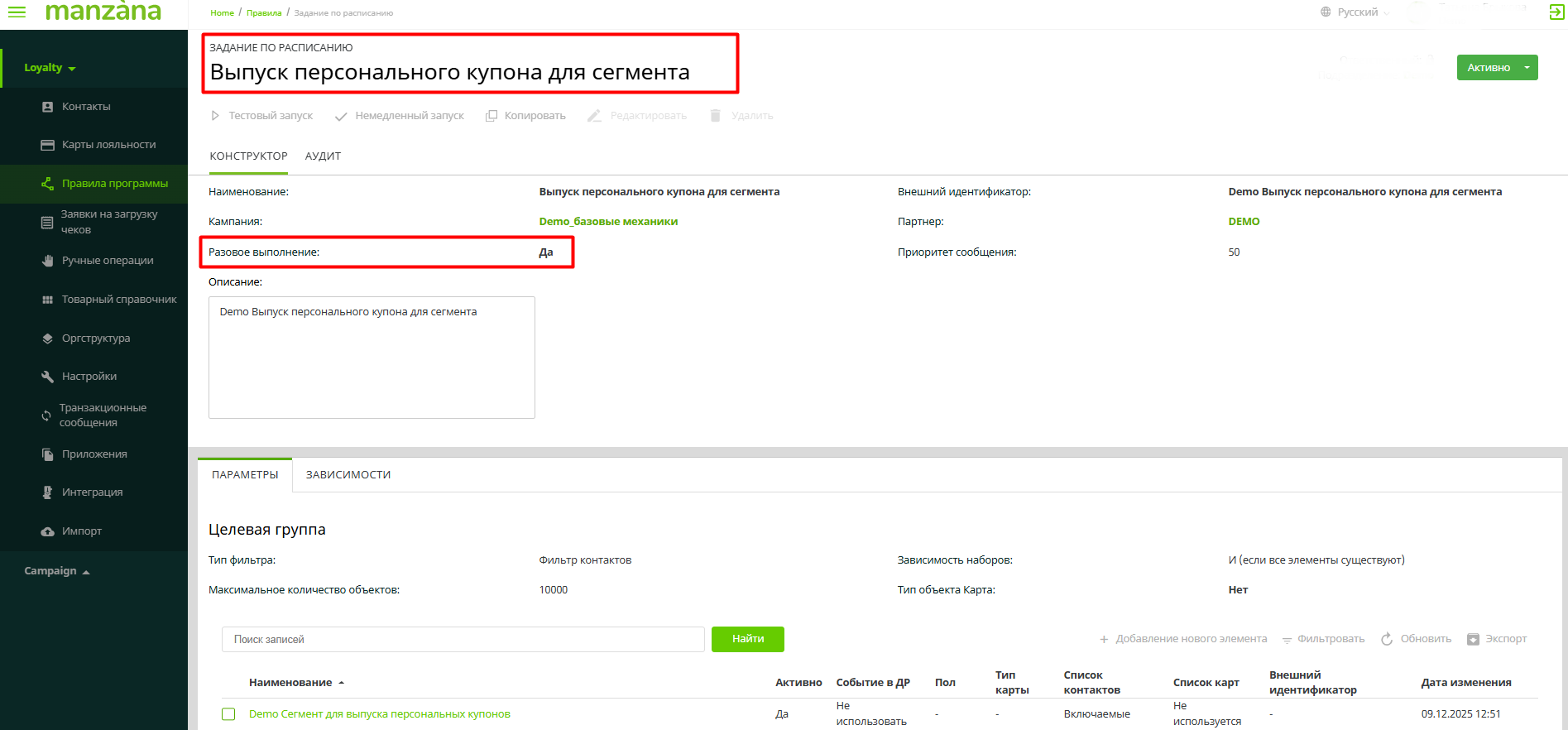Click the hamburger menu icon

17,12
